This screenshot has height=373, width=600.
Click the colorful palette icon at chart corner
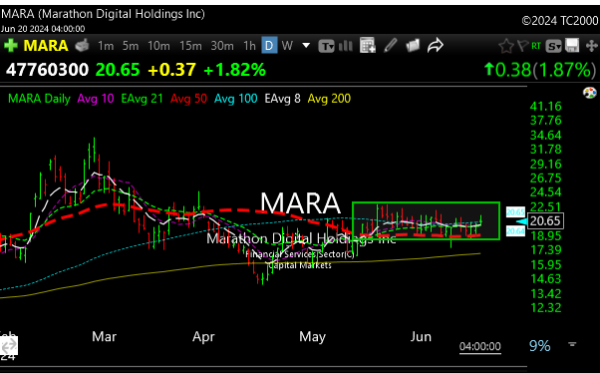590,93
